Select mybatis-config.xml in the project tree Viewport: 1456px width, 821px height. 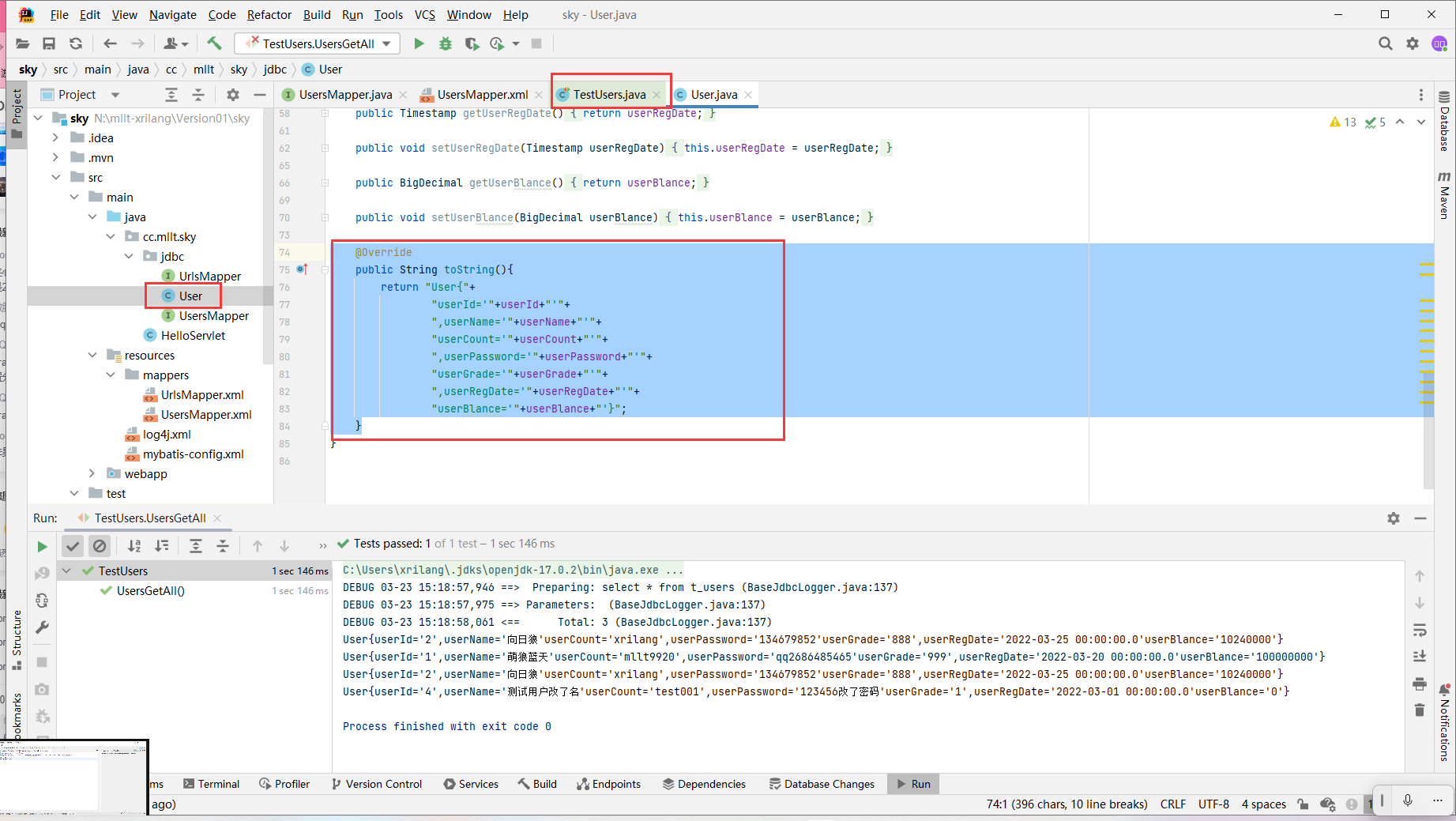coord(193,454)
